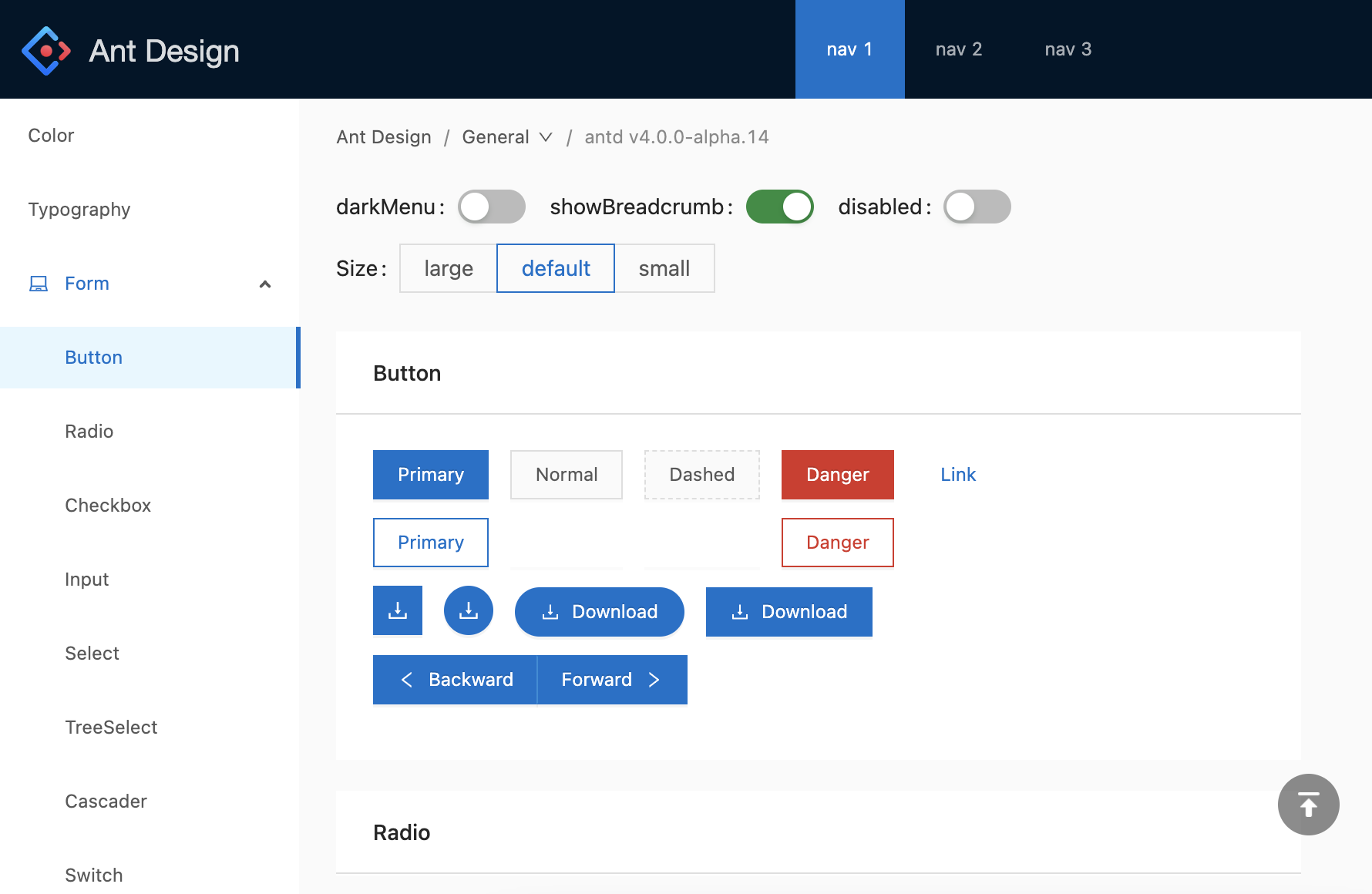Collapse the Form submenu arrow
The width and height of the screenshot is (1372, 894).
click(265, 284)
